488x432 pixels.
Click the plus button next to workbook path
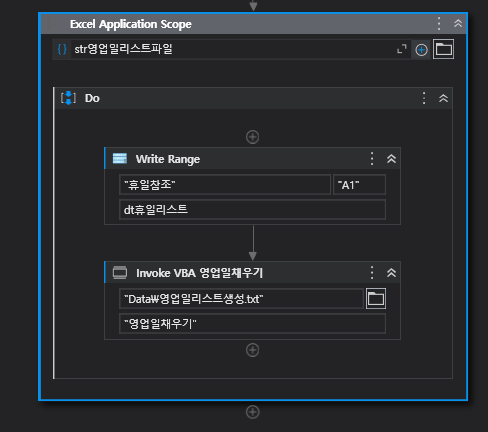pos(421,50)
